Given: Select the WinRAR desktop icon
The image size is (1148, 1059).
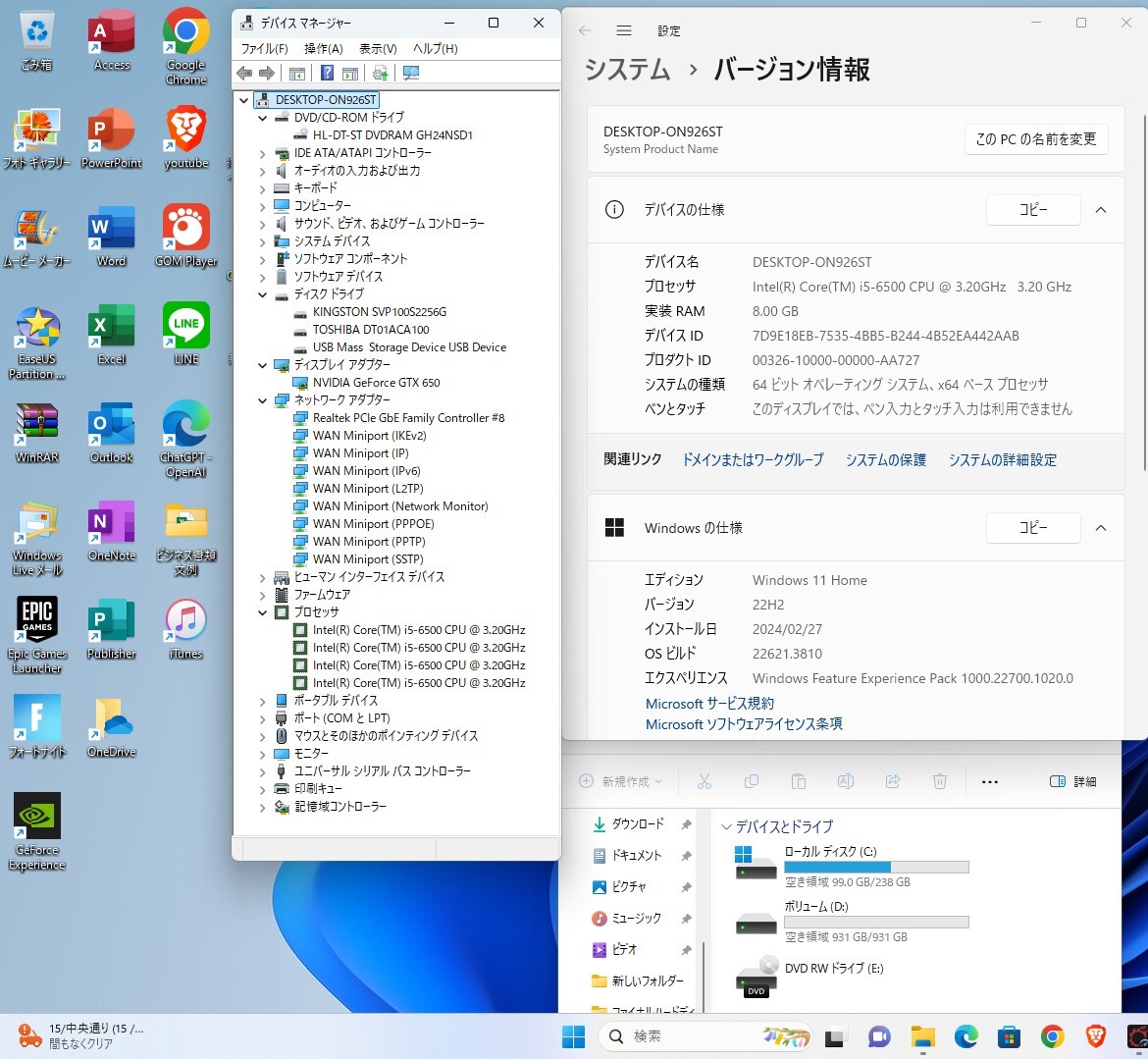Looking at the screenshot, I should [36, 434].
